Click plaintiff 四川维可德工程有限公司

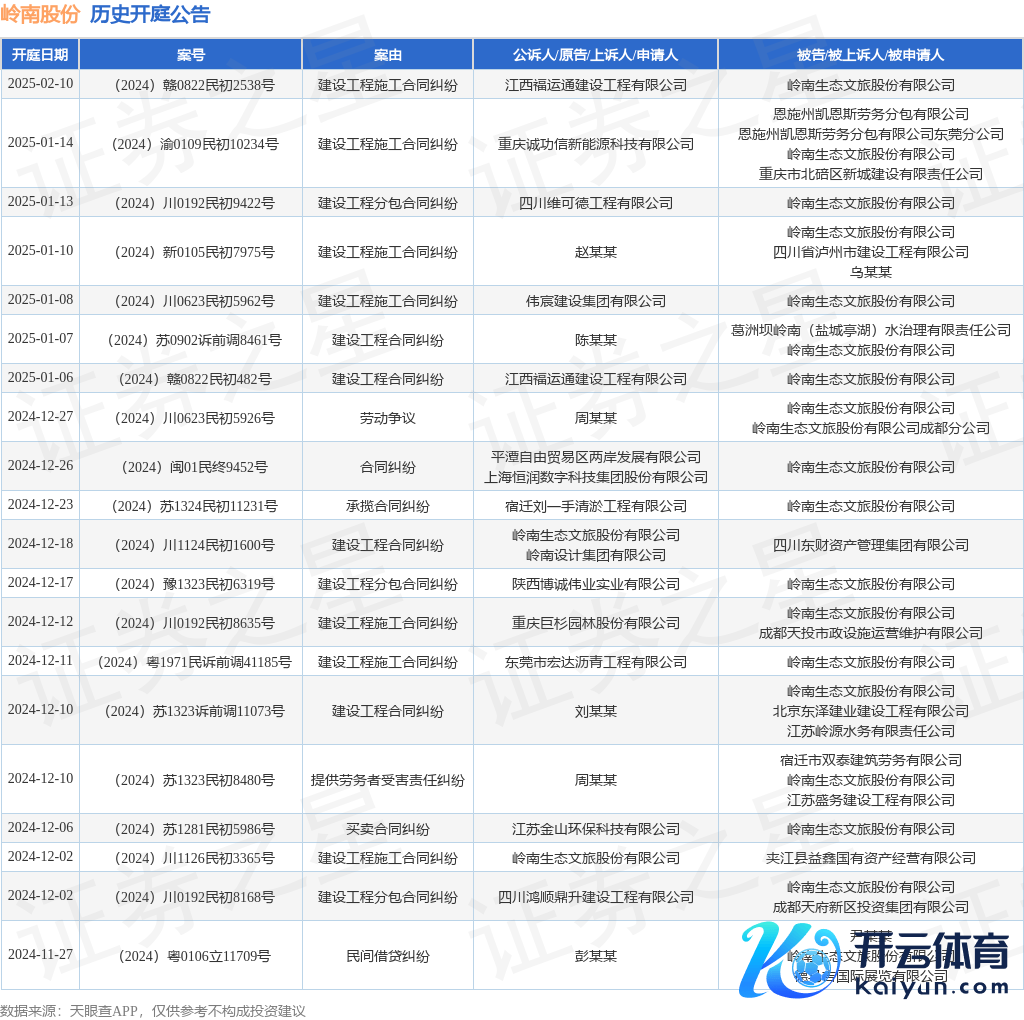[x=595, y=203]
